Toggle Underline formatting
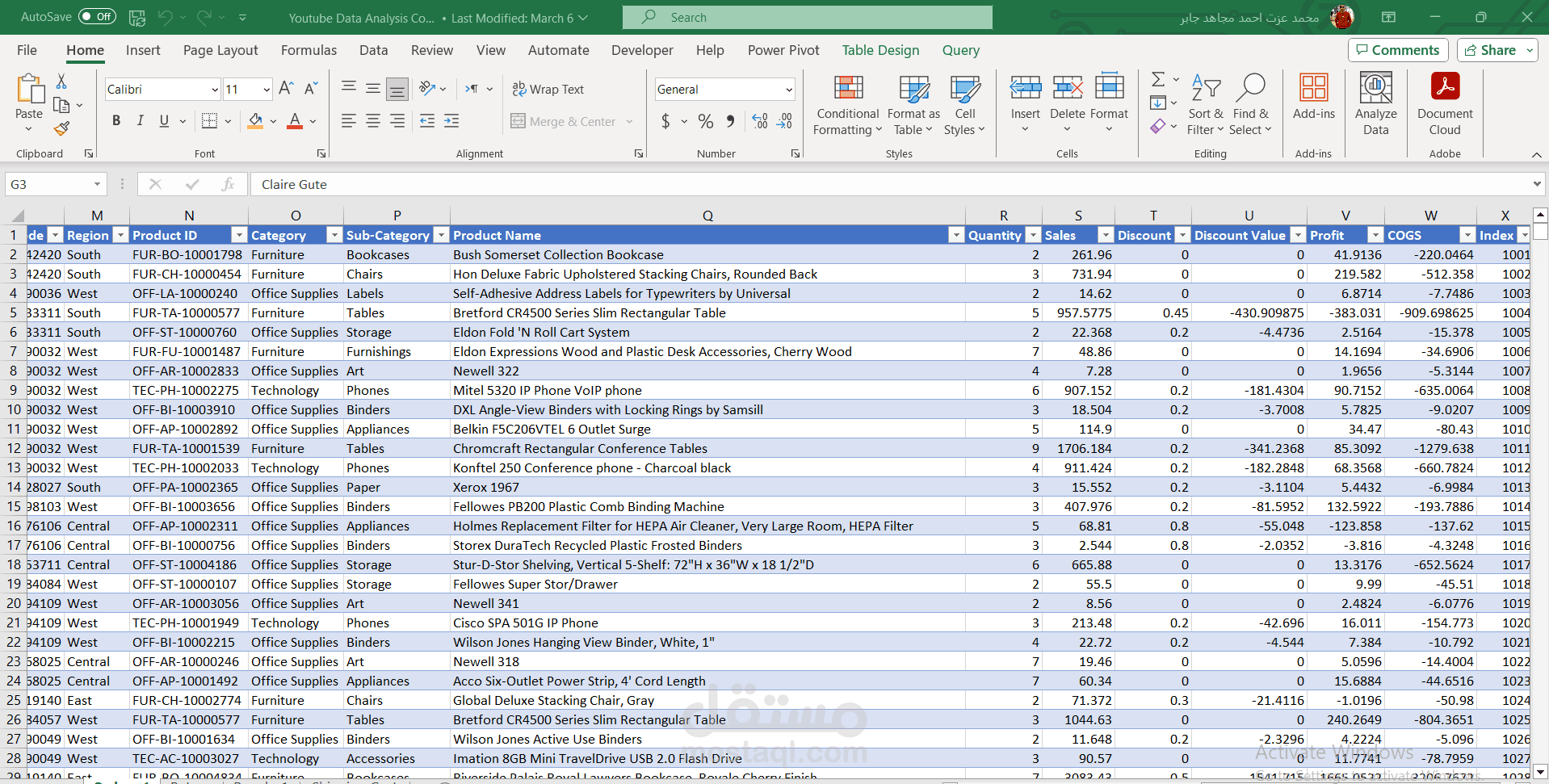The image size is (1549, 784). [164, 121]
